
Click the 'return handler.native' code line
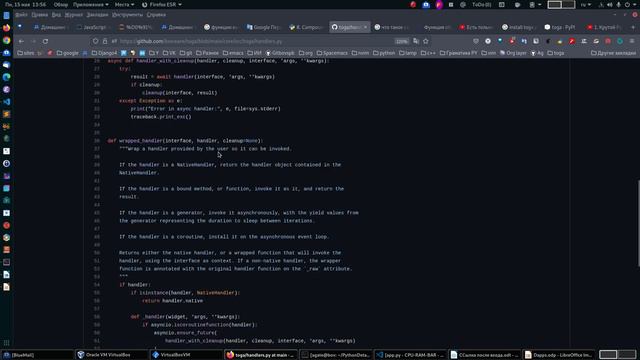click(172, 301)
